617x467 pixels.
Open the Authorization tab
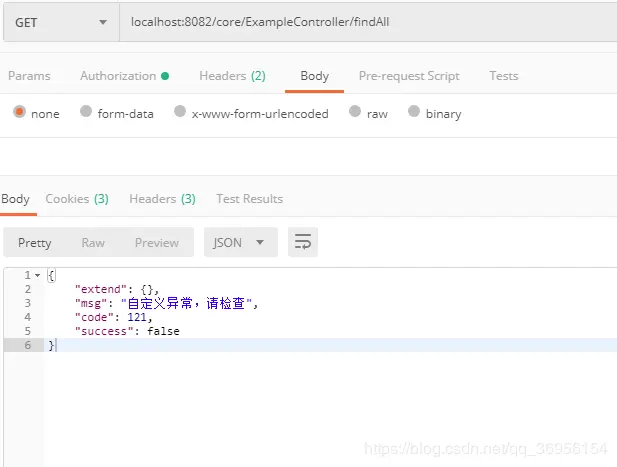(x=118, y=76)
